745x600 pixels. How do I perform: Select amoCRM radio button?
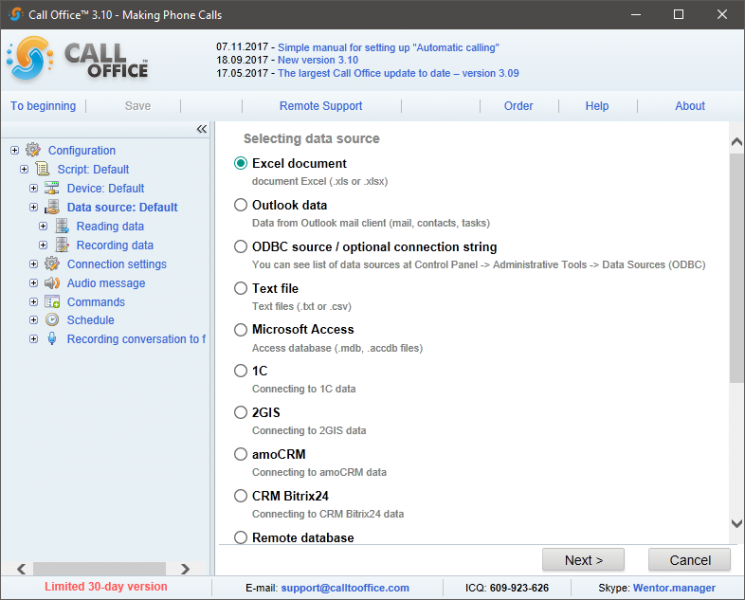(240, 454)
